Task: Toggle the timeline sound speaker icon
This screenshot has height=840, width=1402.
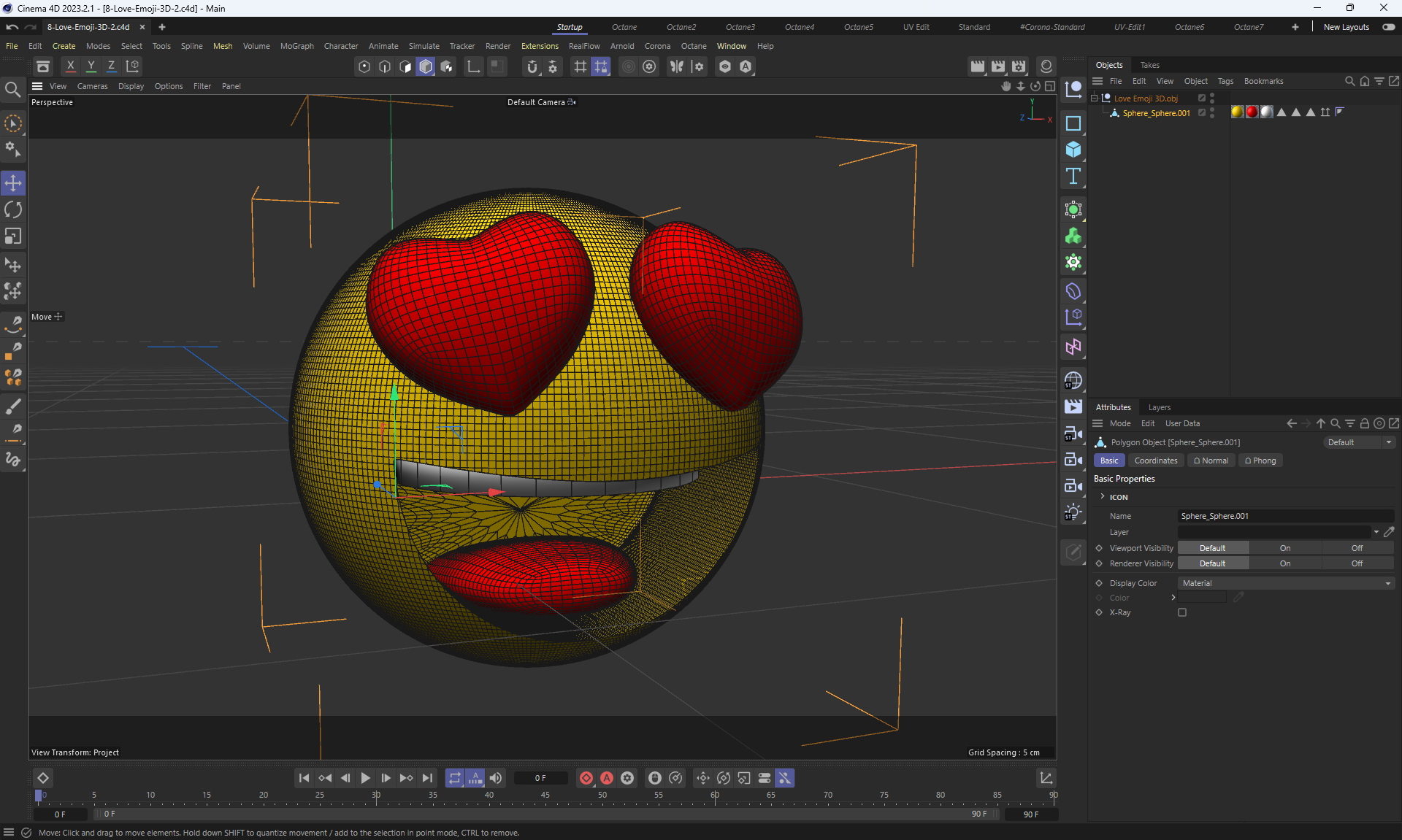Action: 496,778
